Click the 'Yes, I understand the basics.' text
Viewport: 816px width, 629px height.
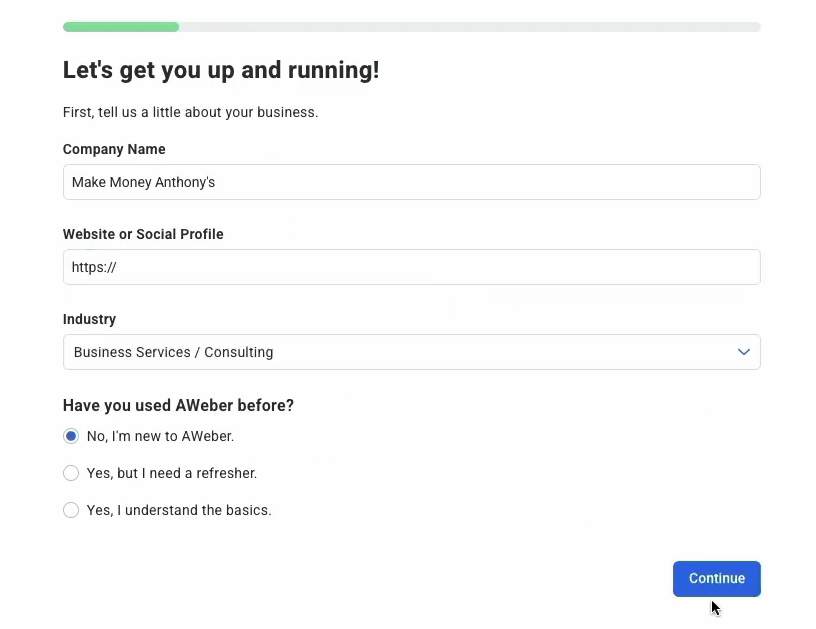coord(179,510)
